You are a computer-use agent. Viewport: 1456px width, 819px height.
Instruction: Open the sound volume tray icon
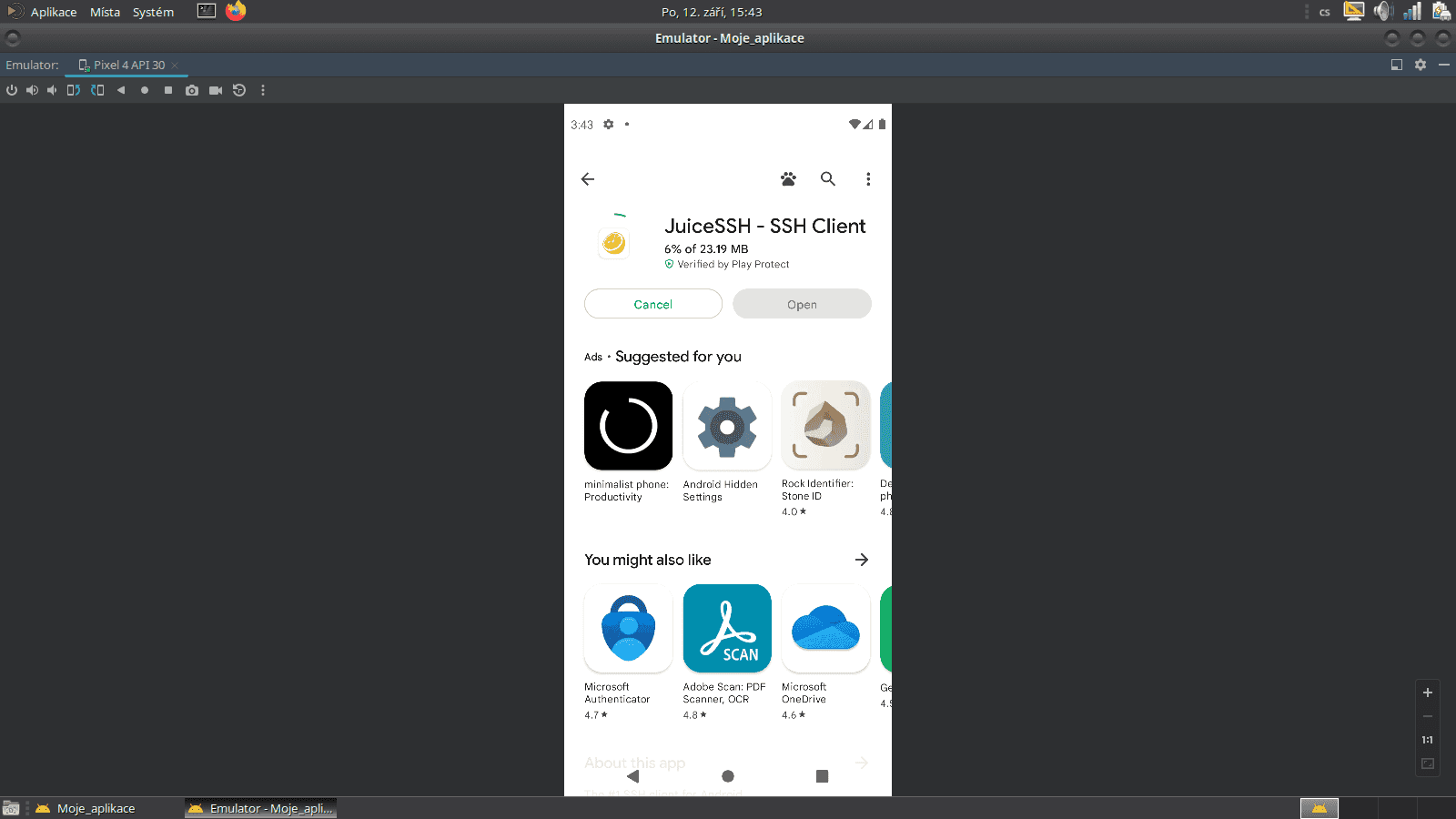[x=1383, y=11]
